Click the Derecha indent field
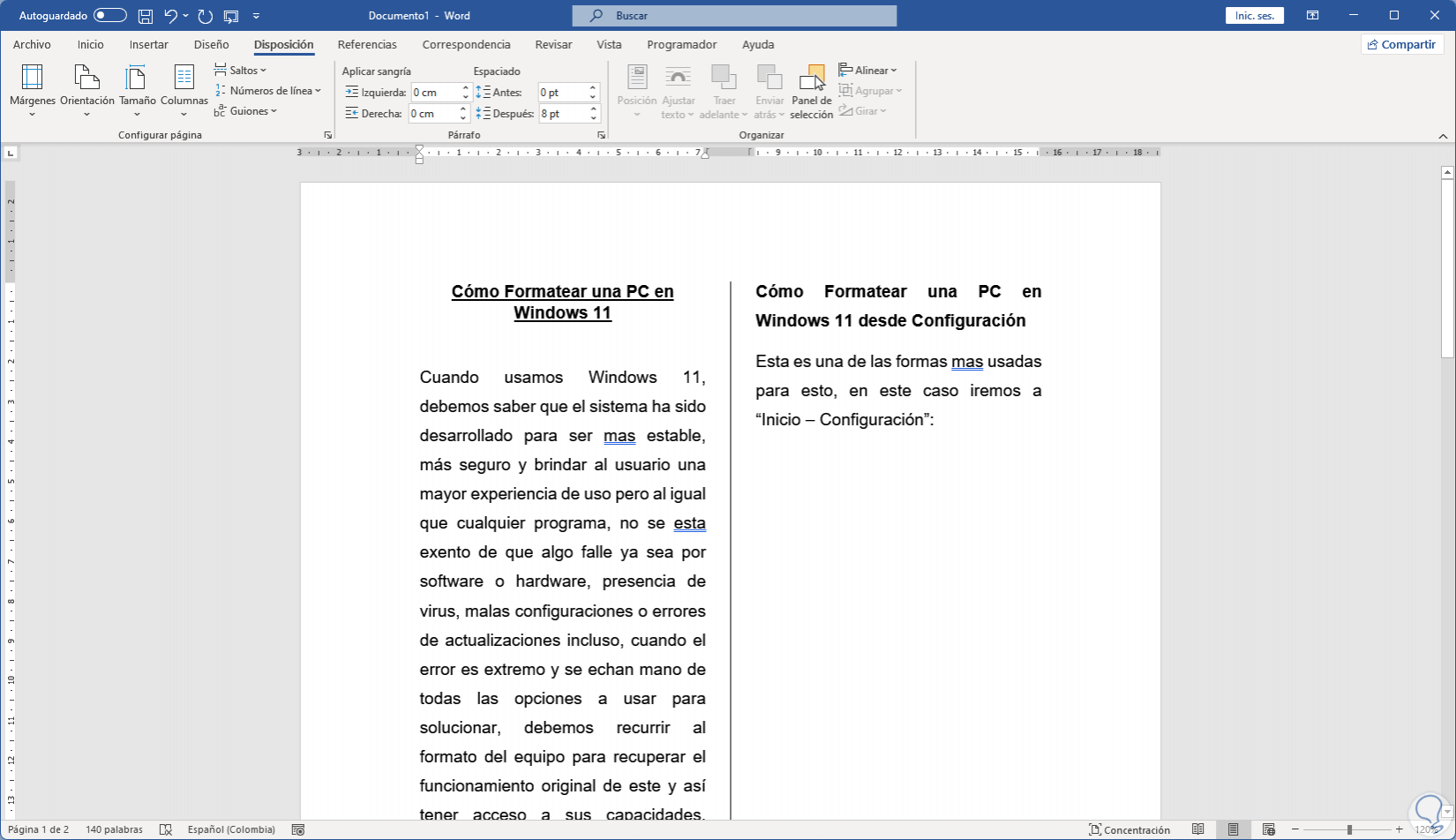 point(432,114)
